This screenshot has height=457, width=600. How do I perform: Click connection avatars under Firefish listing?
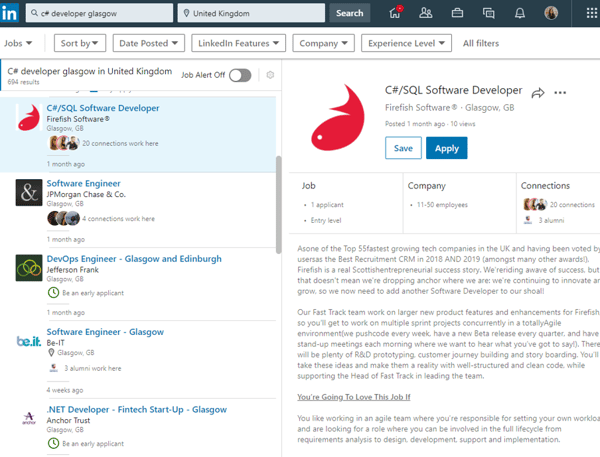pyautogui.click(x=63, y=143)
